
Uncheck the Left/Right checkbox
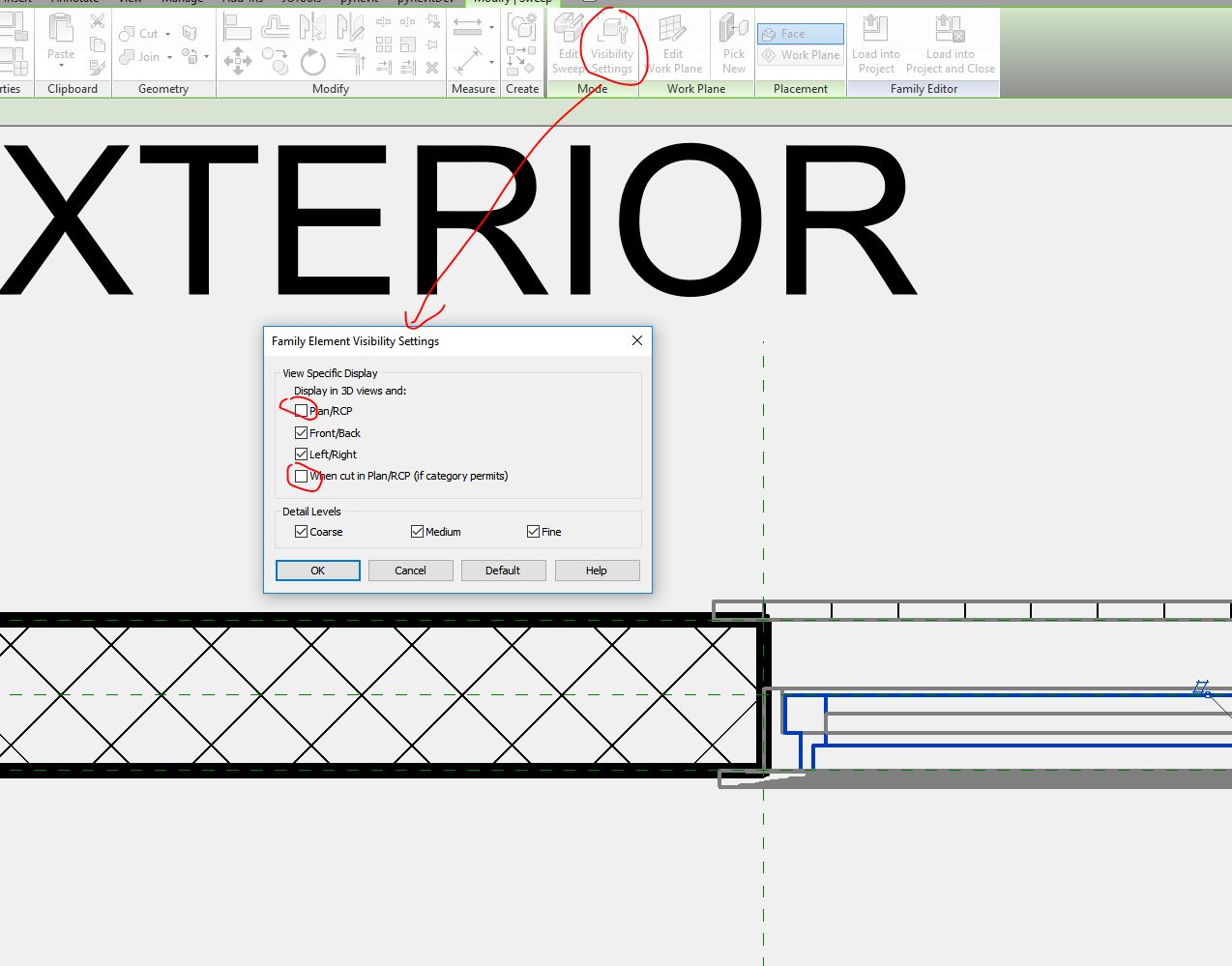(x=302, y=454)
